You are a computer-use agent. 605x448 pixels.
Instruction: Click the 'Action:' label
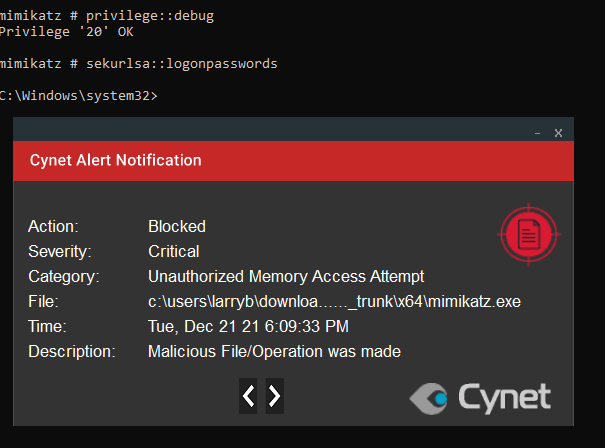point(53,227)
